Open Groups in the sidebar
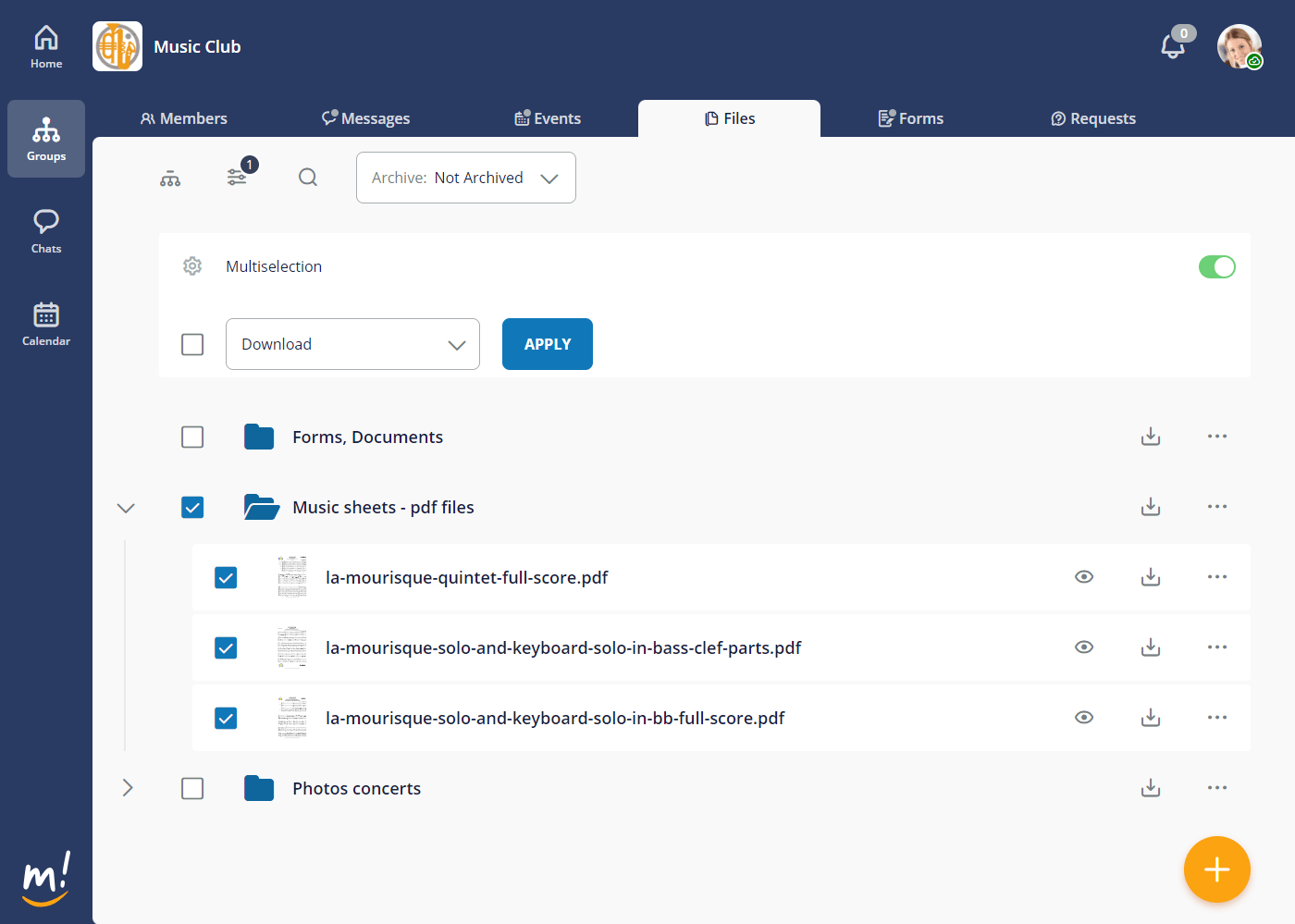The image size is (1295, 924). [x=46, y=139]
